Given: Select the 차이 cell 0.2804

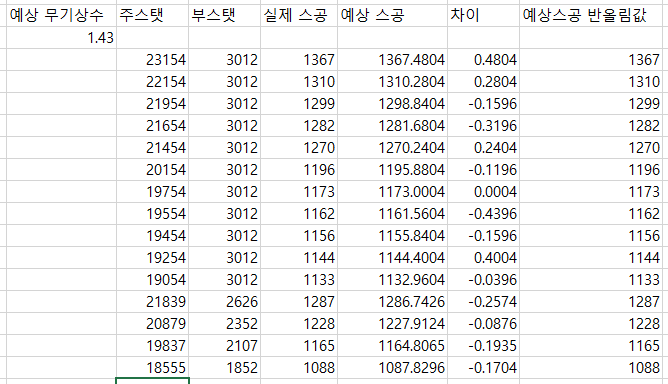Looking at the screenshot, I should pyautogui.click(x=484, y=82).
